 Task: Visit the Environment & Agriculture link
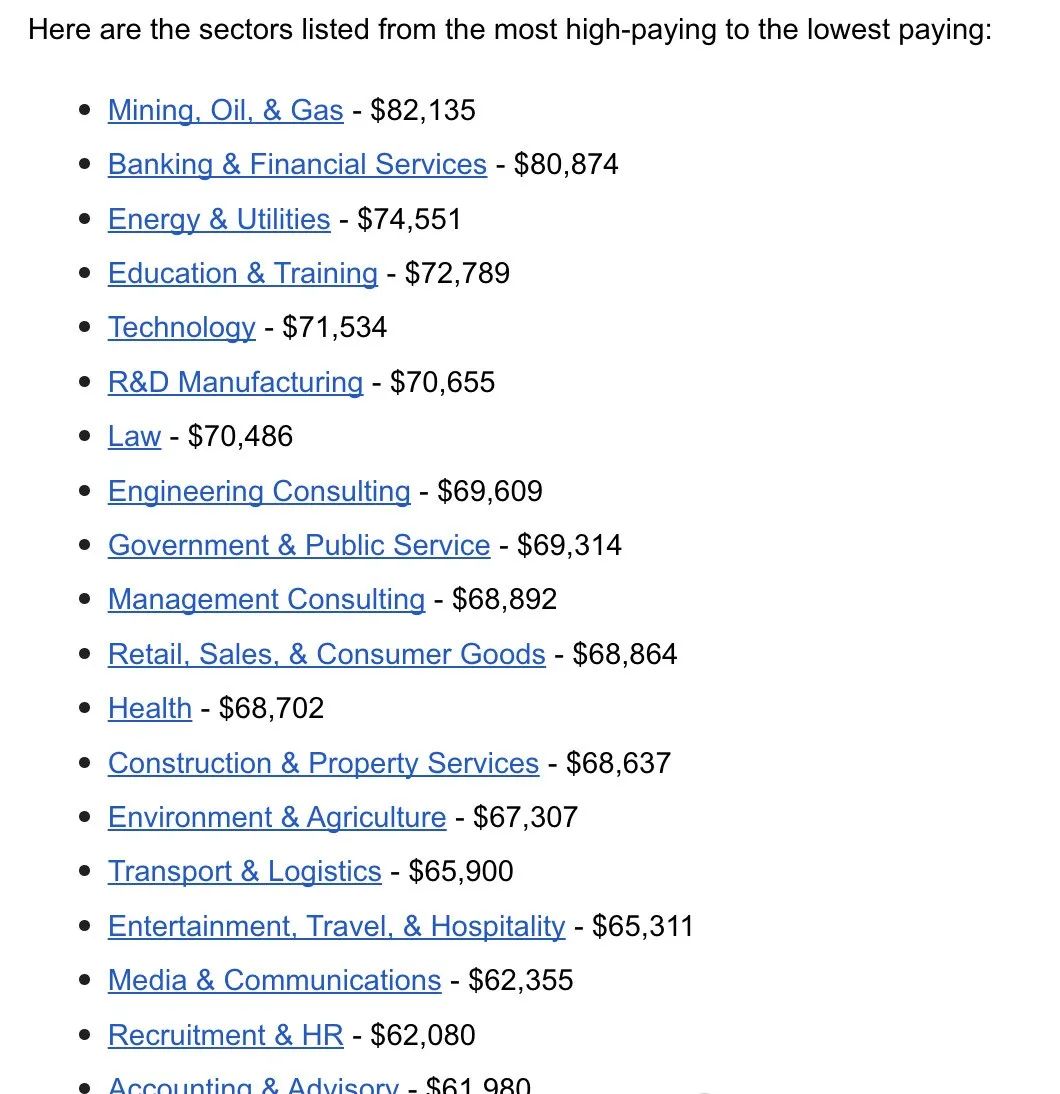click(x=277, y=817)
